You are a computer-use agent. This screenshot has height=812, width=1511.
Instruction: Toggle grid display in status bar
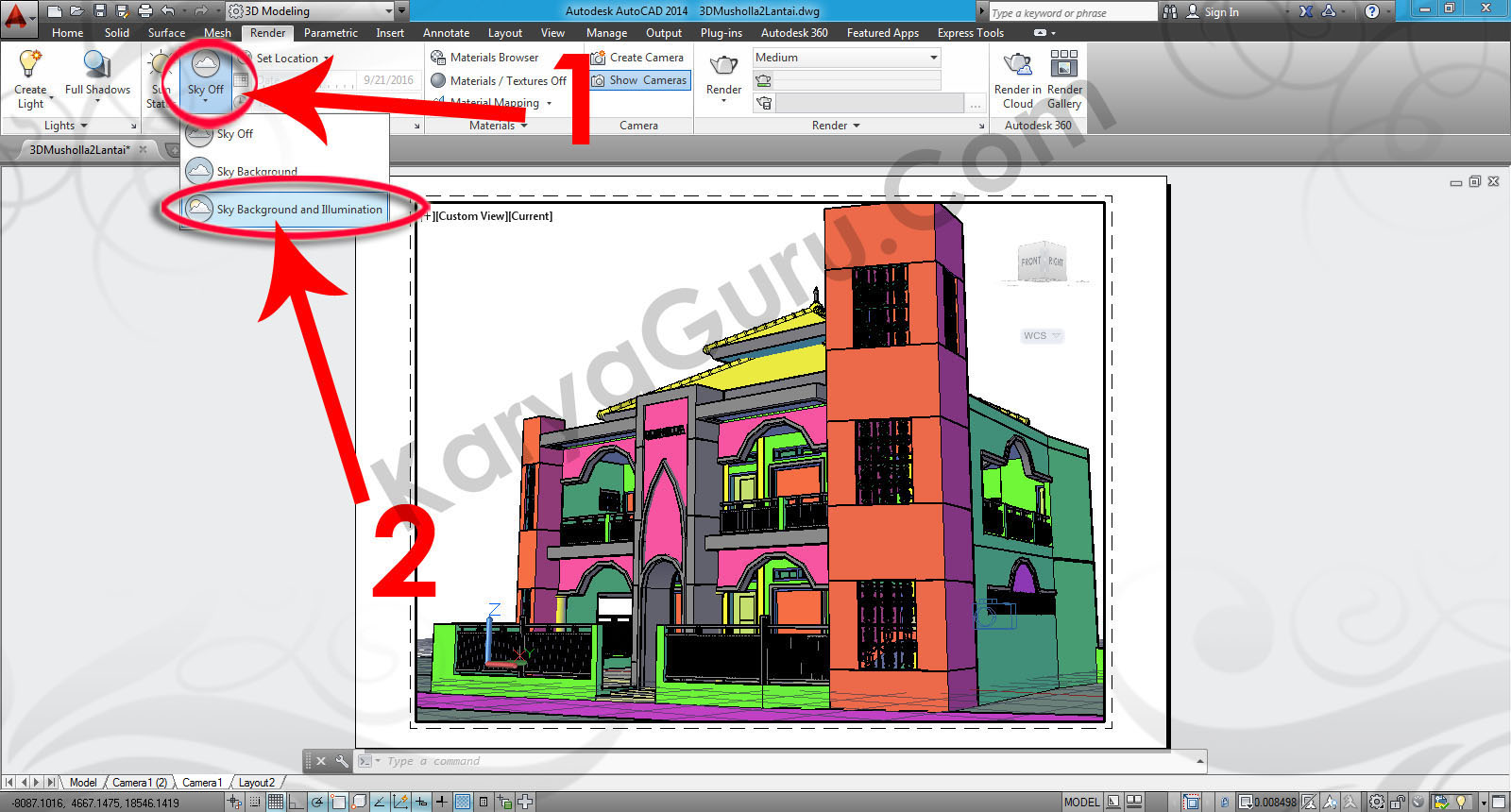[276, 802]
